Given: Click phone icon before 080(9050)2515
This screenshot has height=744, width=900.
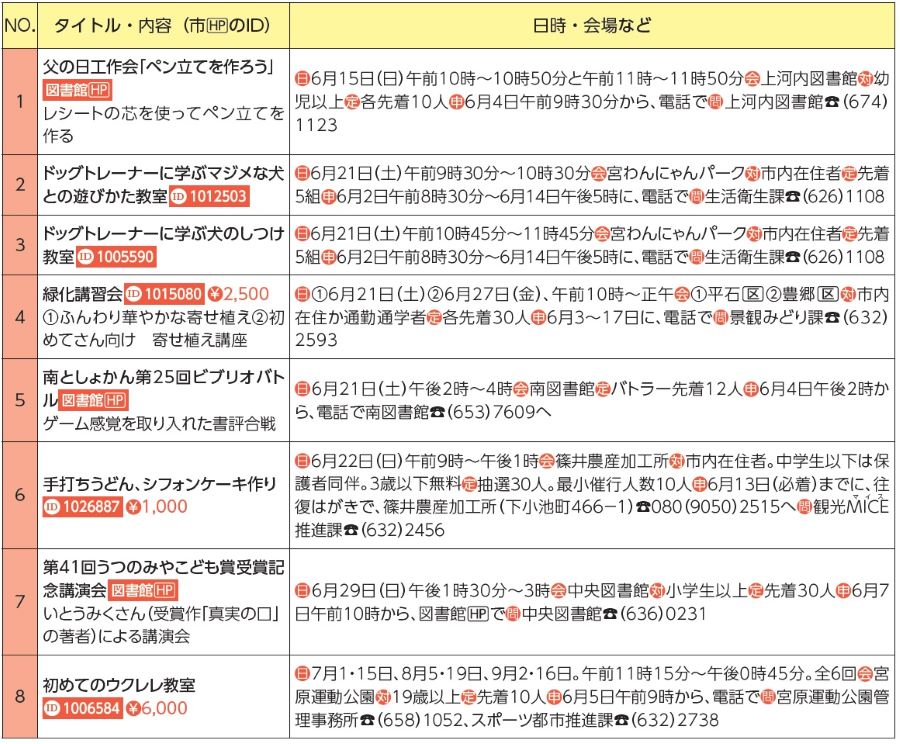Looking at the screenshot, I should click(643, 507).
